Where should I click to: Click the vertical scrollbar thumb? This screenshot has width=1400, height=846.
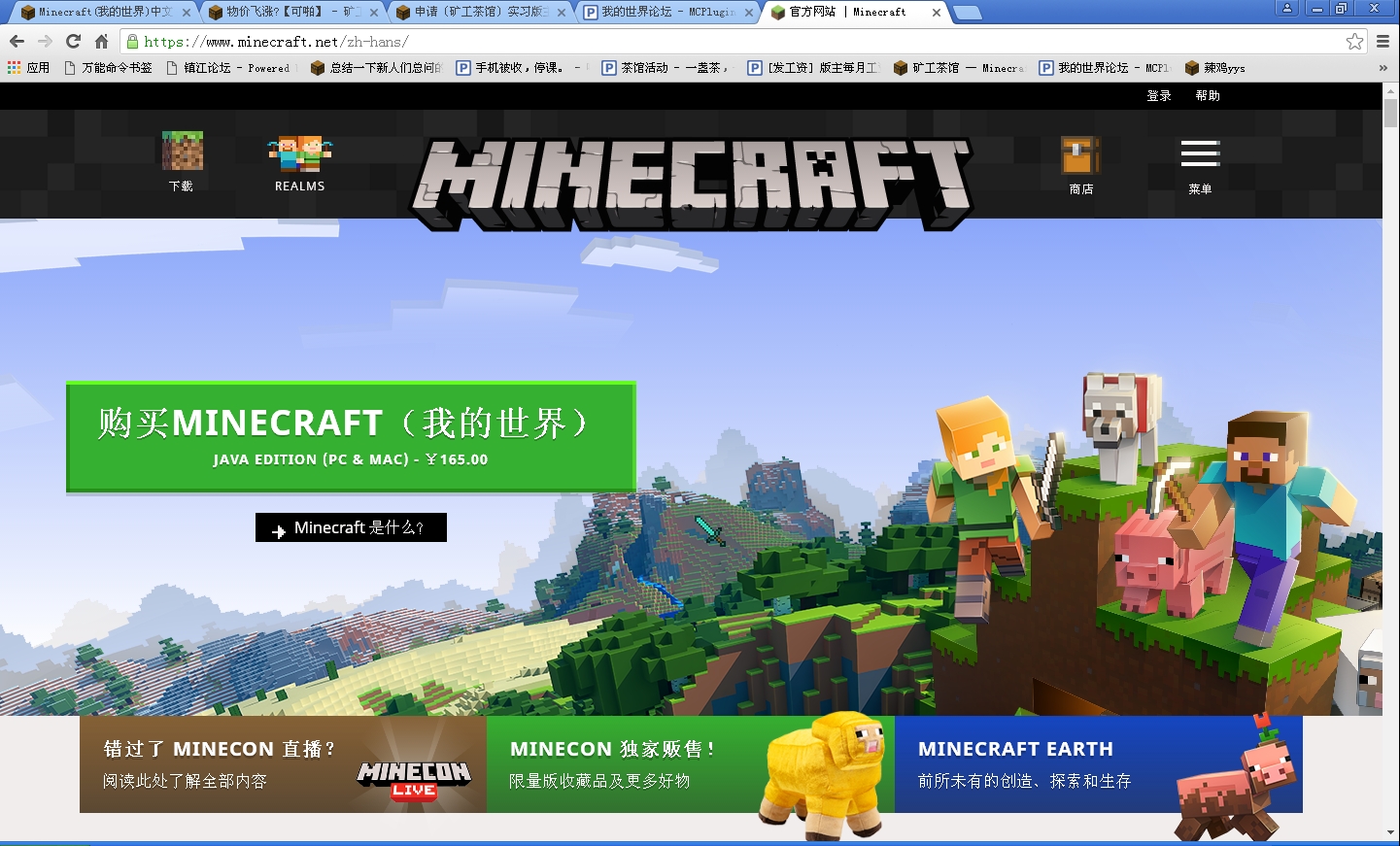[x=1391, y=113]
